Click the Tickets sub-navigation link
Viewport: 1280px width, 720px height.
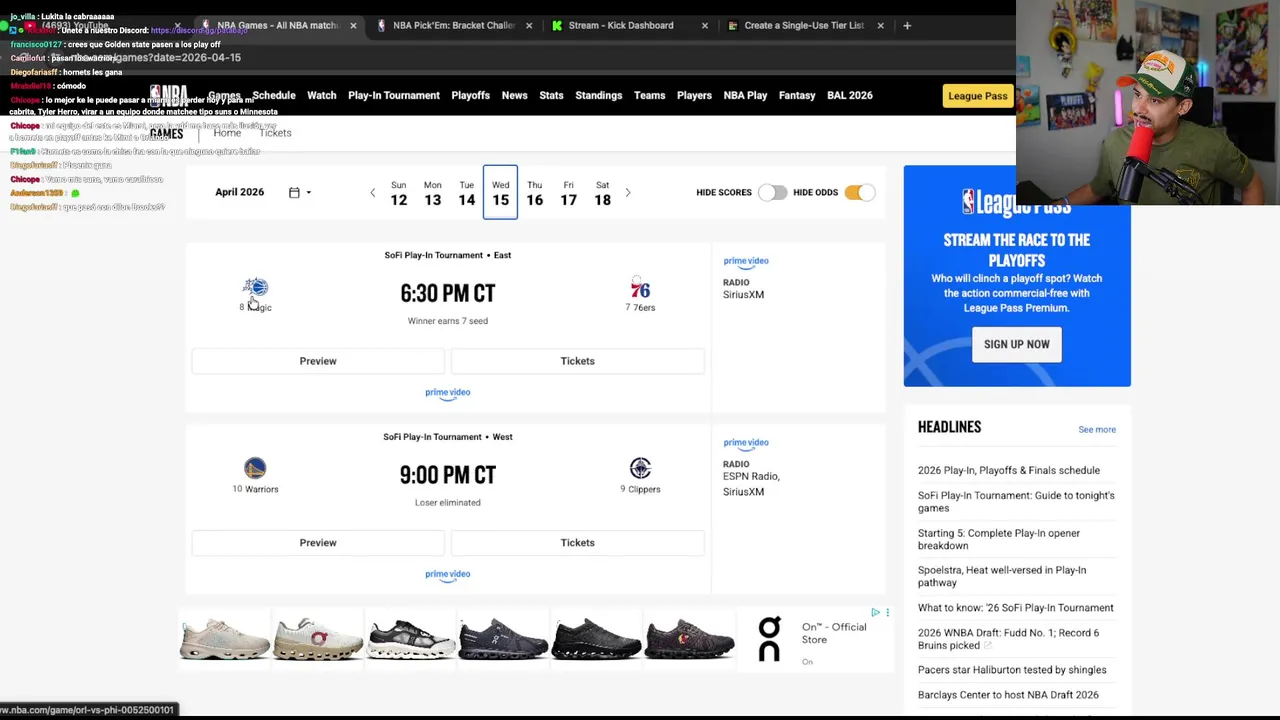click(275, 133)
